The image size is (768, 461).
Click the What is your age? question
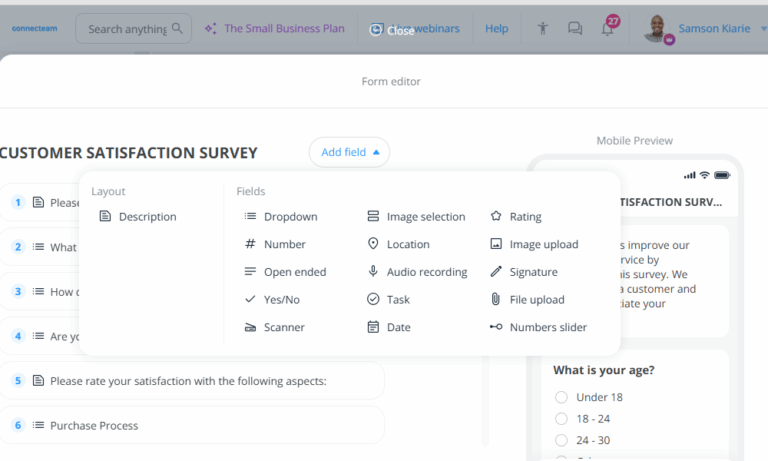tap(604, 370)
